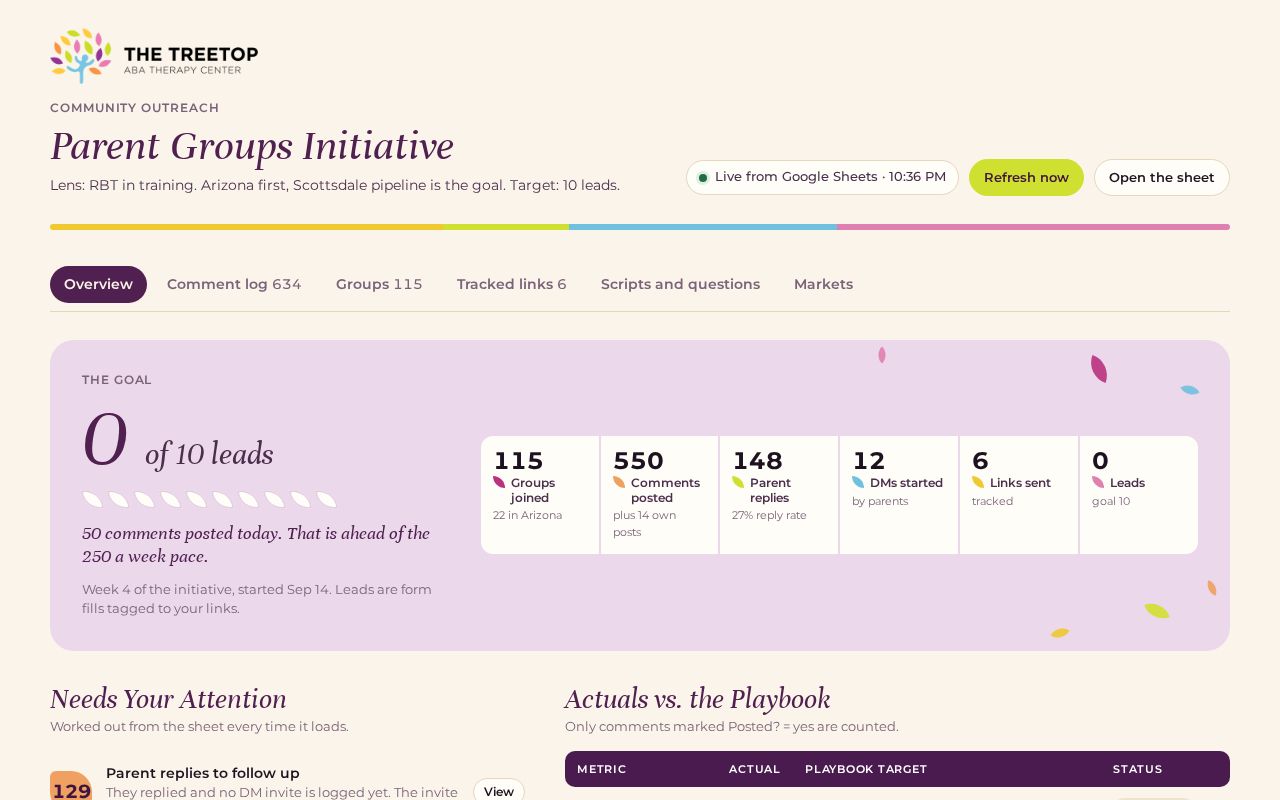This screenshot has height=800, width=1280.
Task: Click Open the sheet button
Action: click(1161, 177)
